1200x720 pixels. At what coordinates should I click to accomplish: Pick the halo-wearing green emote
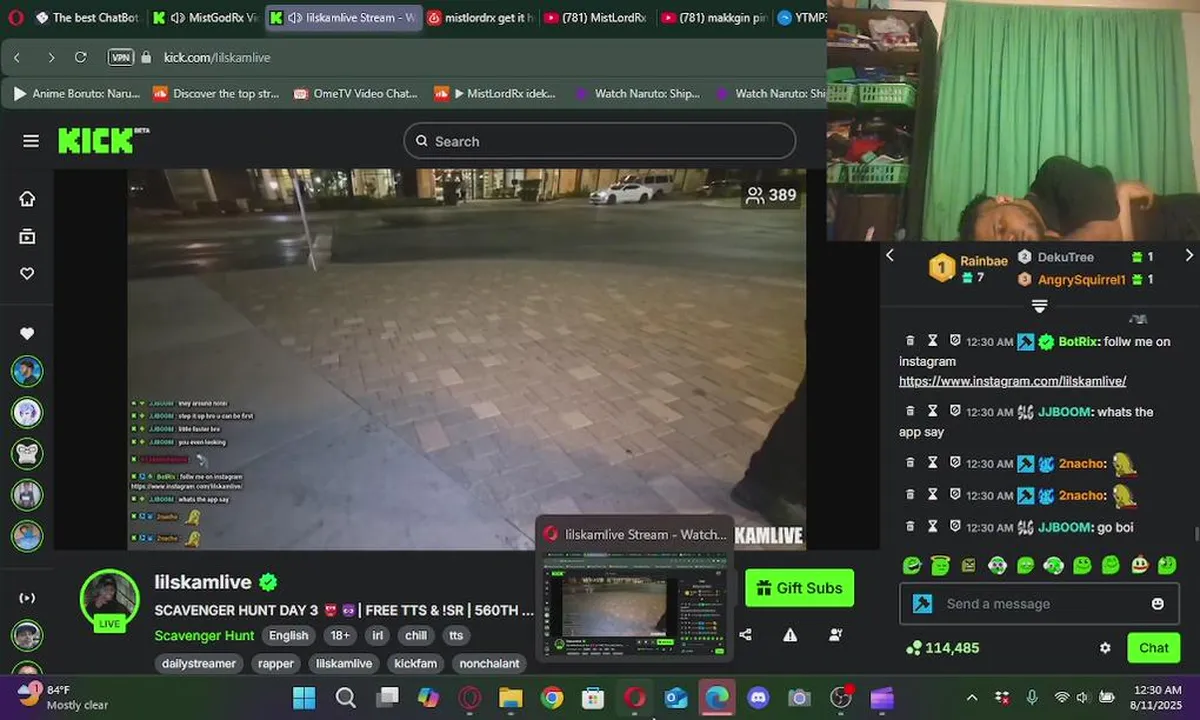click(x=940, y=565)
